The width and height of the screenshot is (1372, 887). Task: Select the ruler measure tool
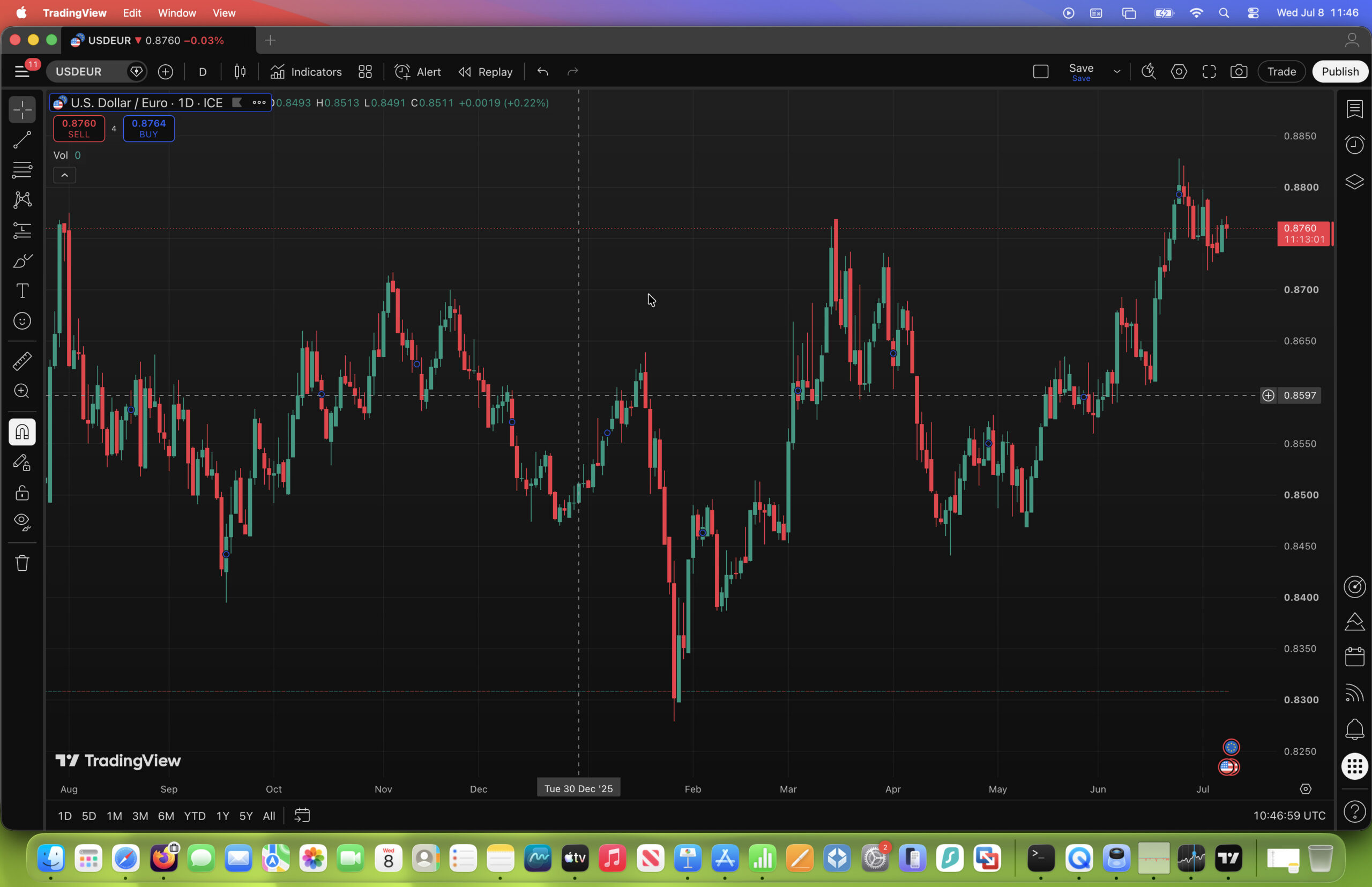point(22,361)
